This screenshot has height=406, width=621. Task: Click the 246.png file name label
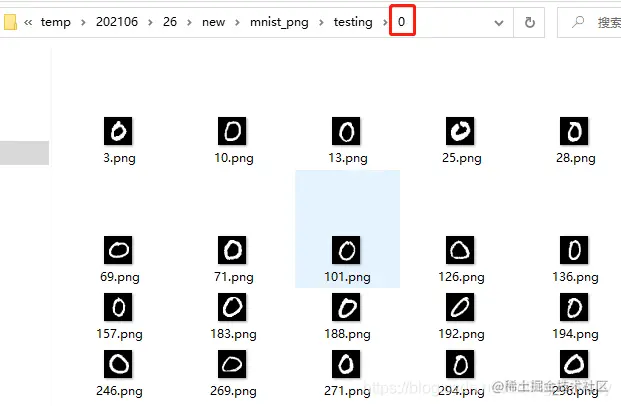[119, 391]
